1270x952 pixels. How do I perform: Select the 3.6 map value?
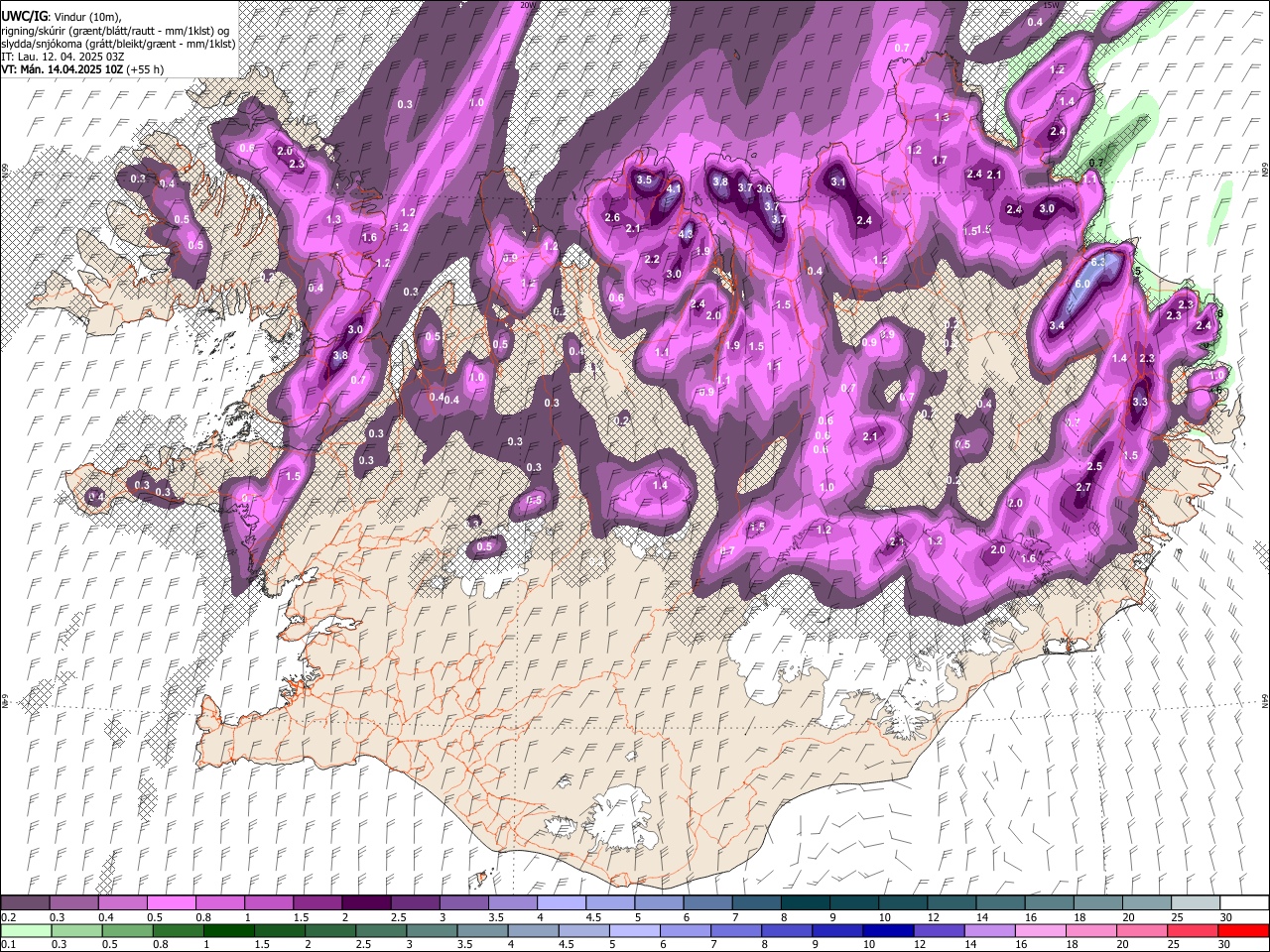(764, 188)
